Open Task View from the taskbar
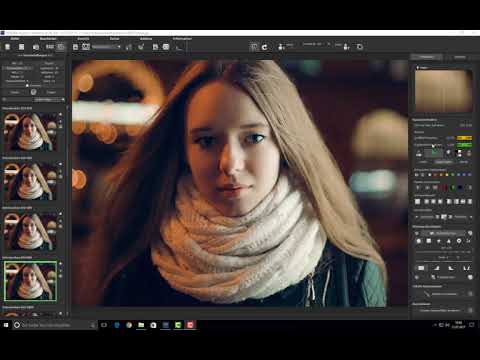This screenshot has width=480, height=360. [x=104, y=325]
